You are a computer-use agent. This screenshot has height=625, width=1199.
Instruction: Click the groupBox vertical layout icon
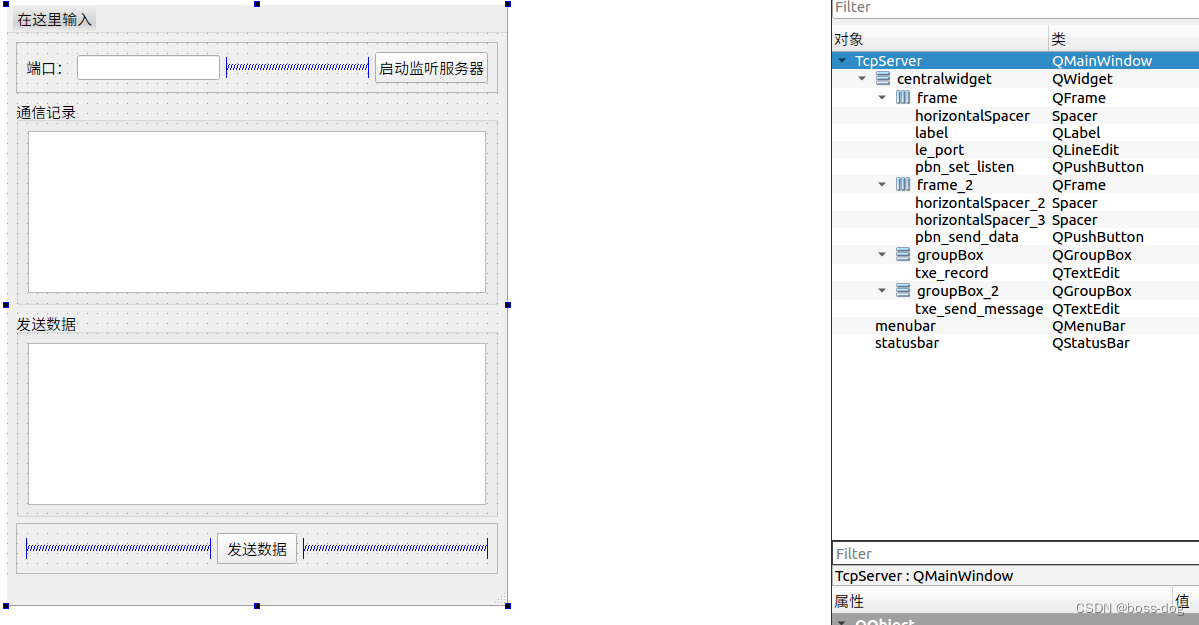pos(903,255)
